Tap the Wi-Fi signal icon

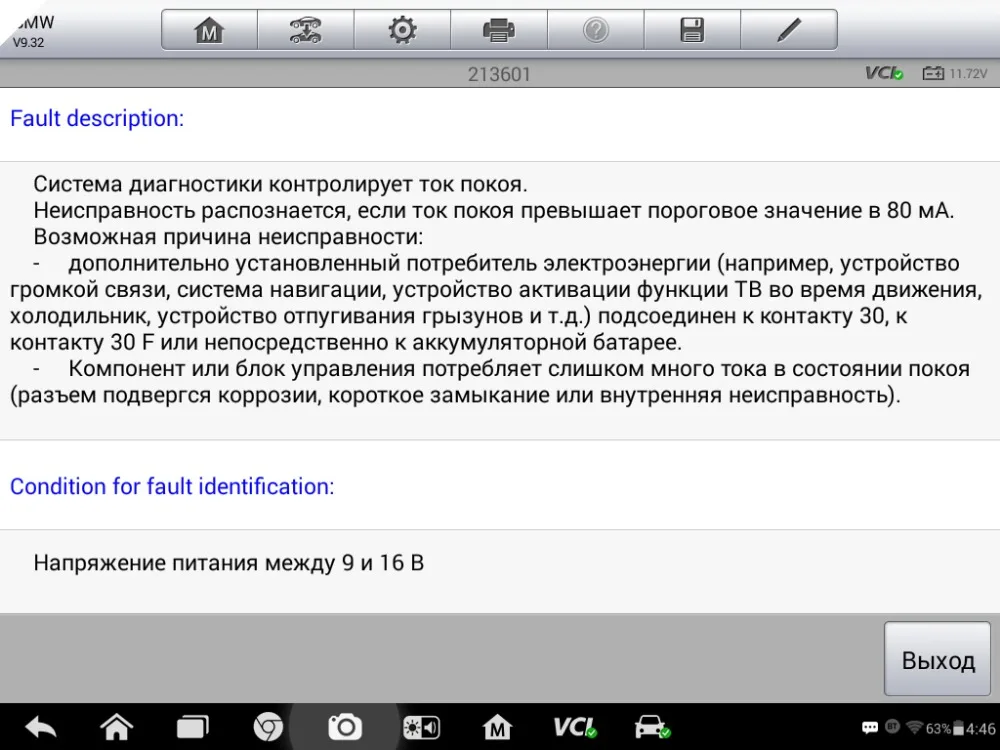915,727
